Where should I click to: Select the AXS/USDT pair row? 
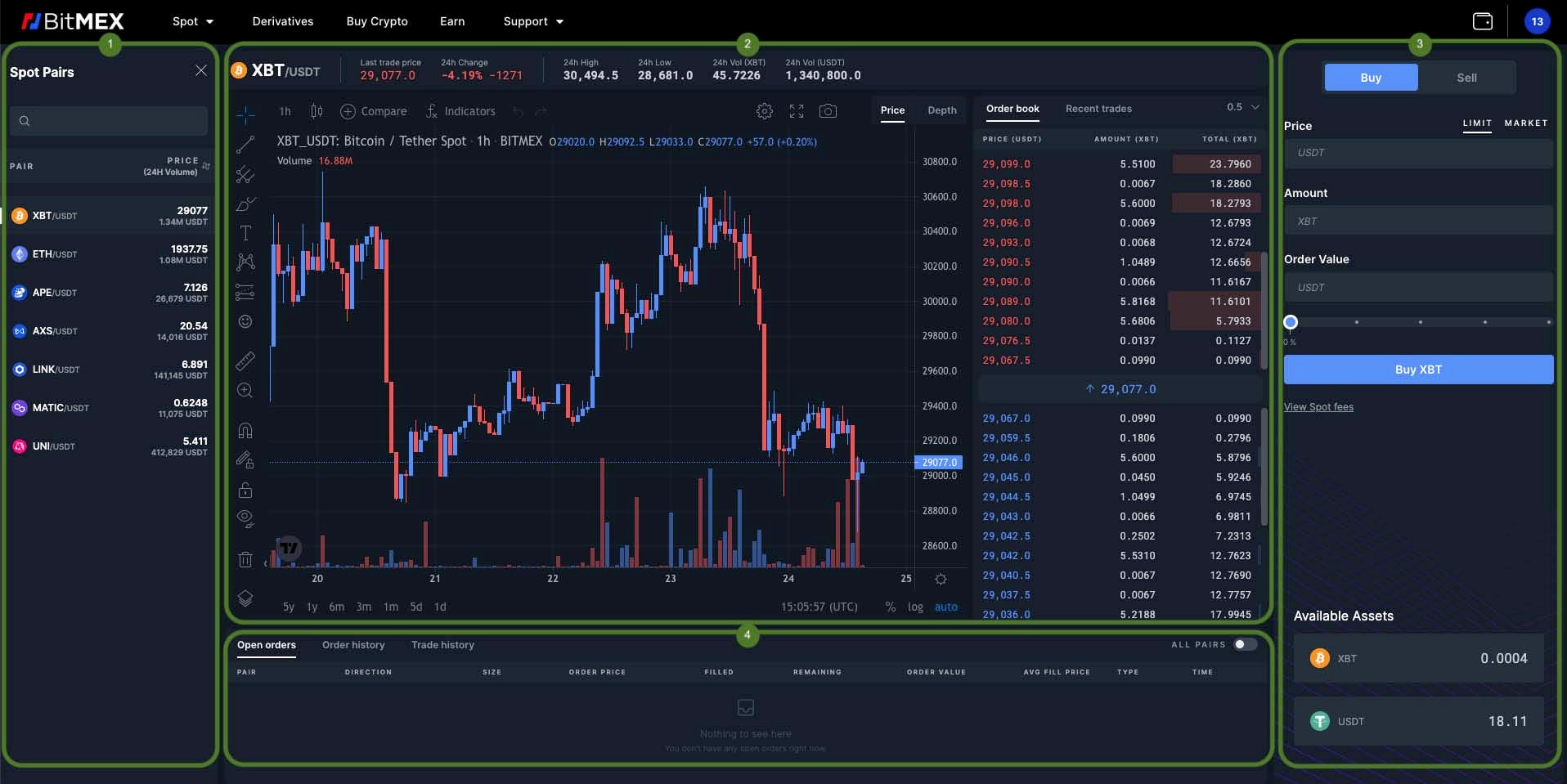(109, 331)
